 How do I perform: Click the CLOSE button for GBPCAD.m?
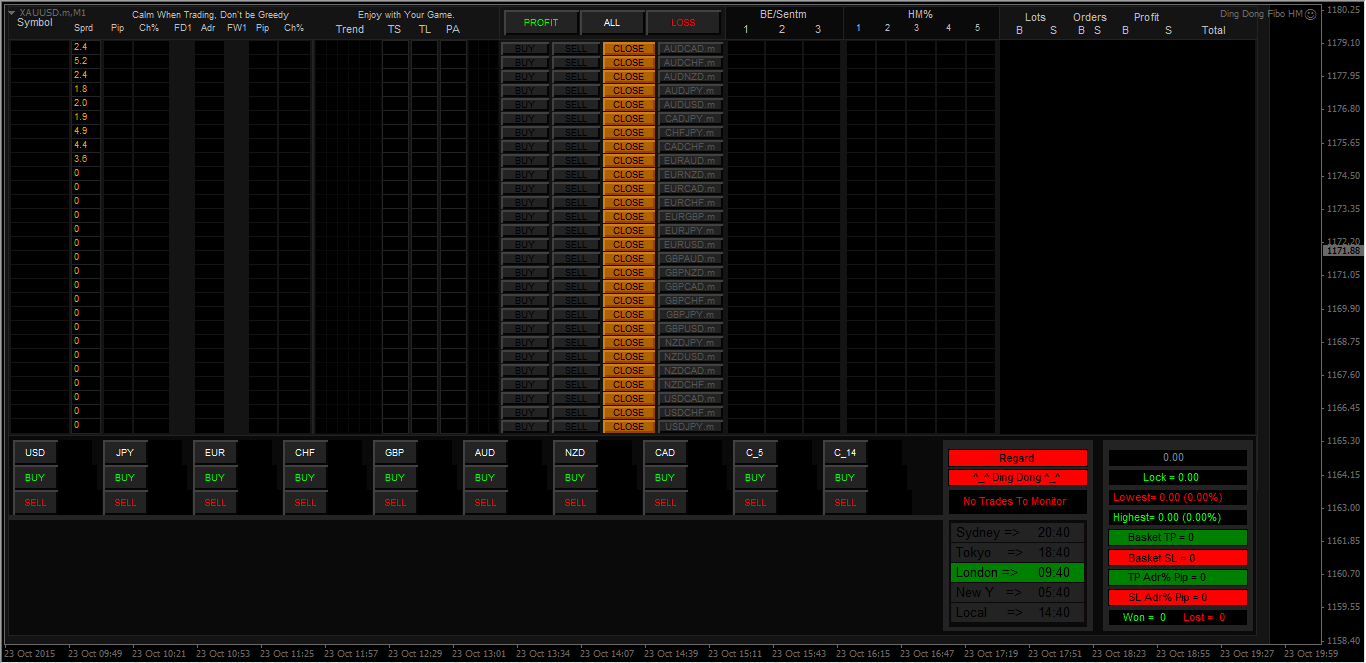[x=629, y=286]
